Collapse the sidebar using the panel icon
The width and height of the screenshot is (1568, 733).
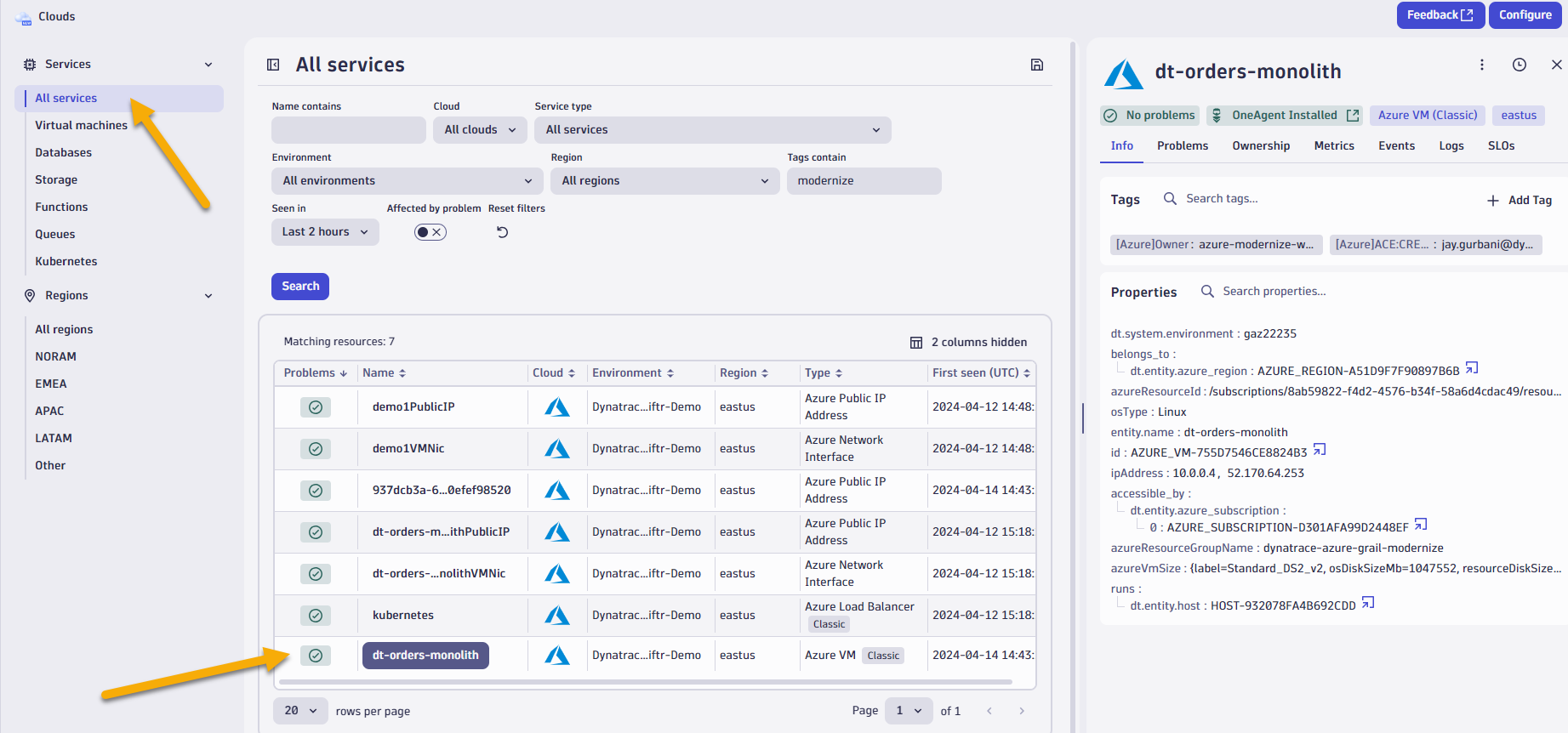tap(273, 65)
